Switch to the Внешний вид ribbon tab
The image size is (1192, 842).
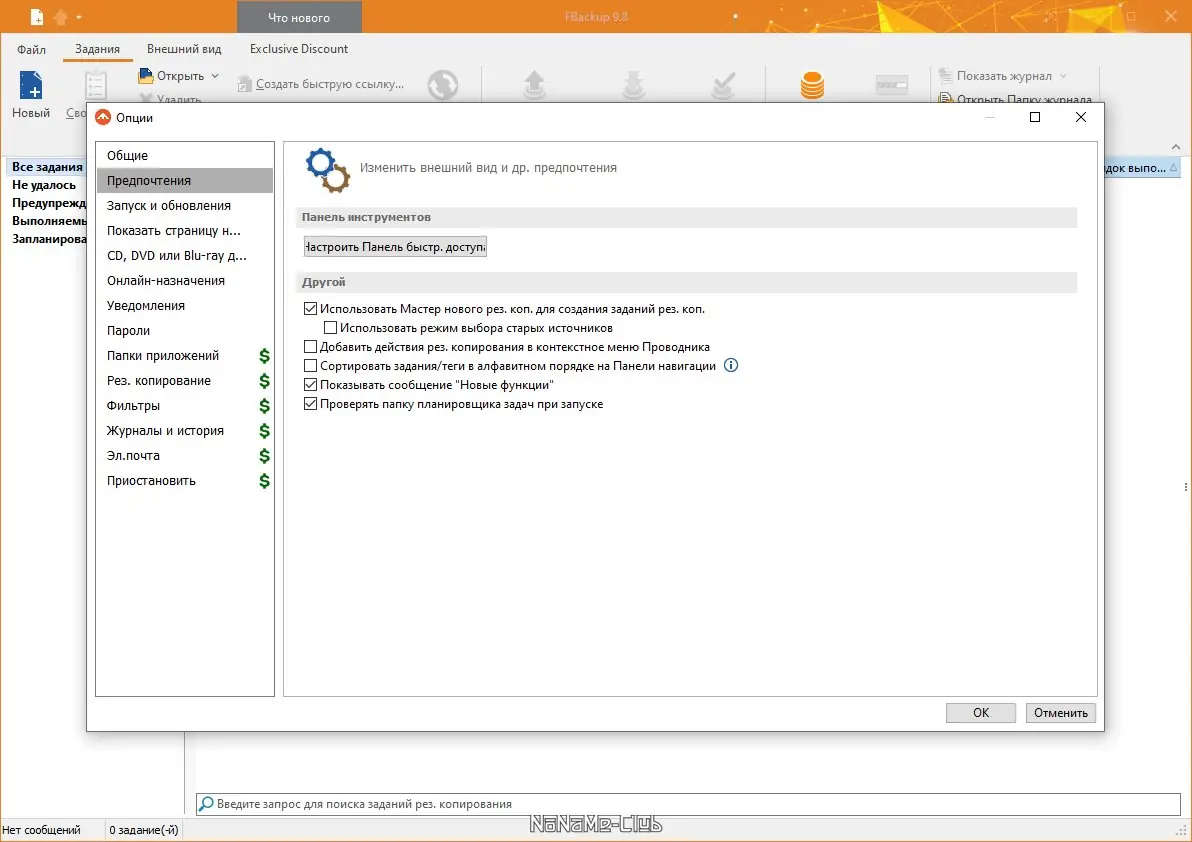184,49
